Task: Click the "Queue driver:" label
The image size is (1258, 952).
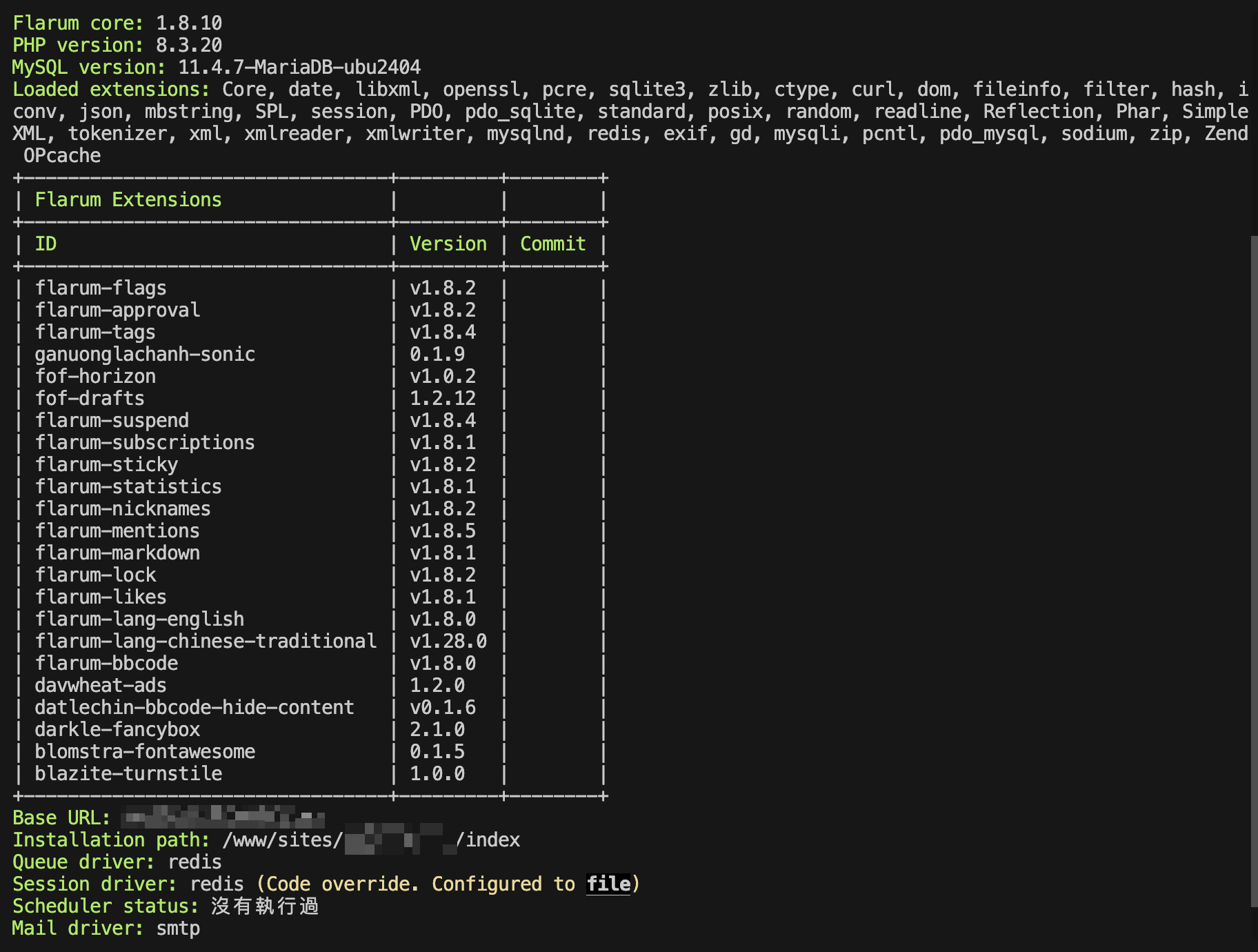Action: tap(83, 862)
